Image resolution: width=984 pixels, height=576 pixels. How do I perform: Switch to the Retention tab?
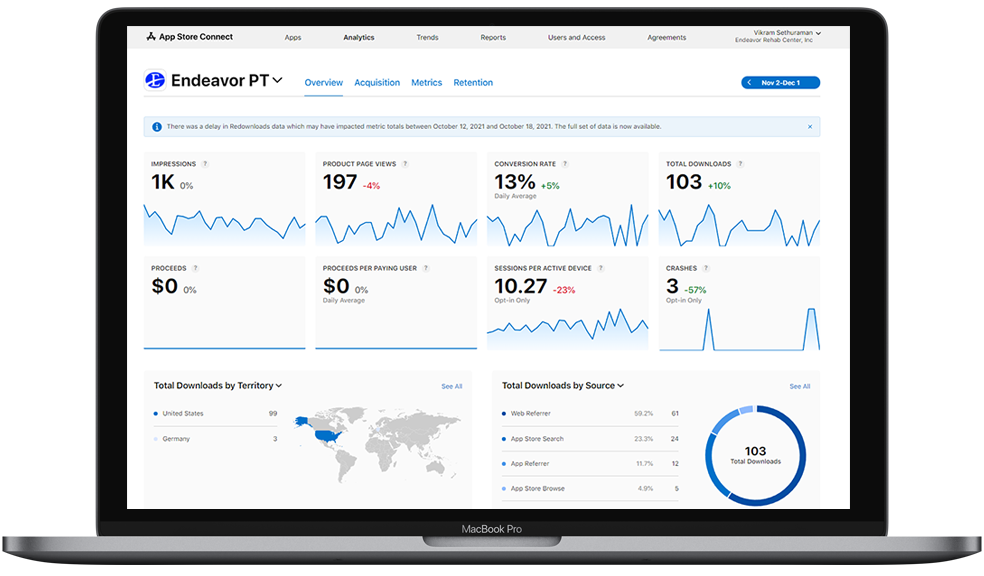click(473, 83)
